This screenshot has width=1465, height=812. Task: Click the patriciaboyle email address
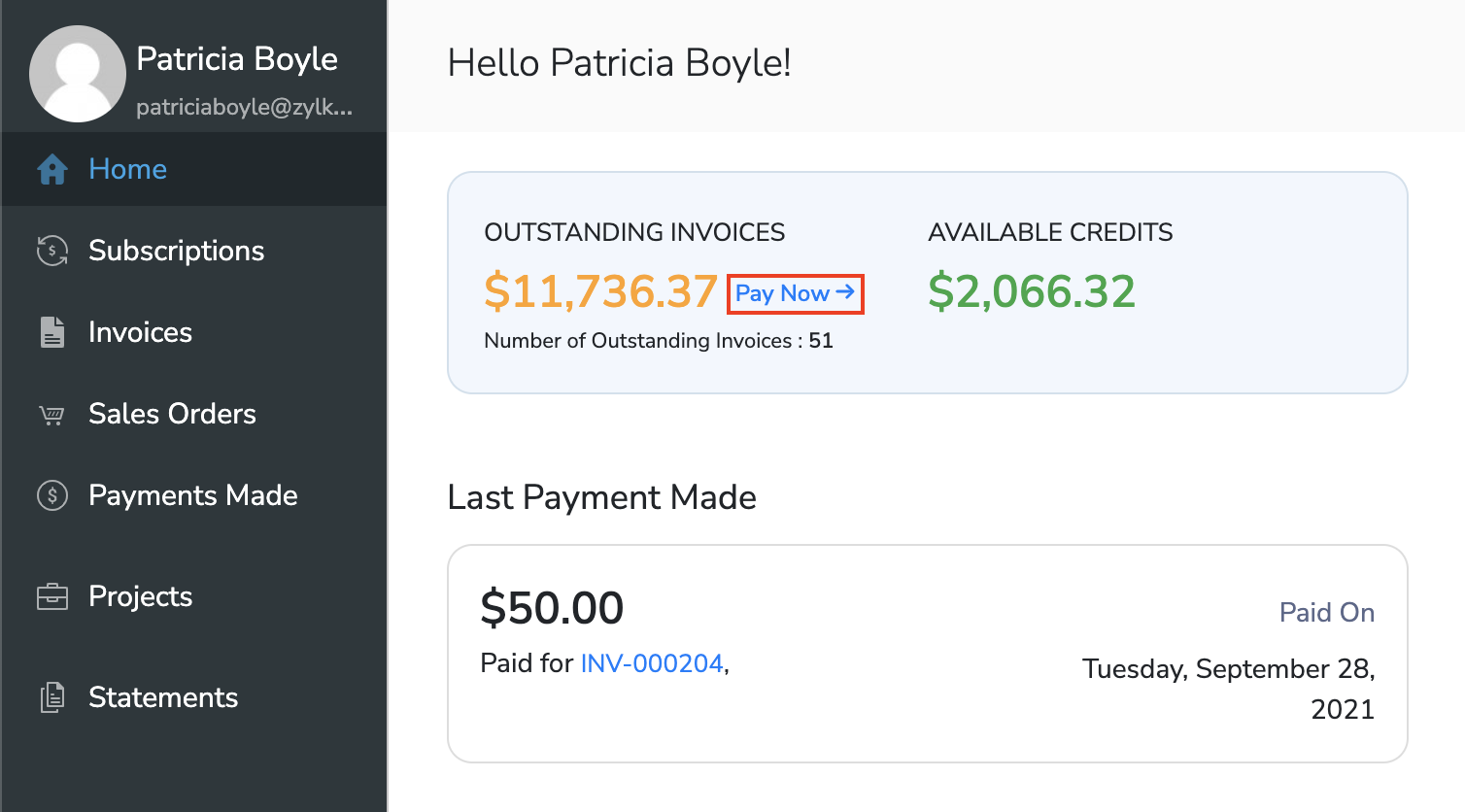tap(246, 108)
